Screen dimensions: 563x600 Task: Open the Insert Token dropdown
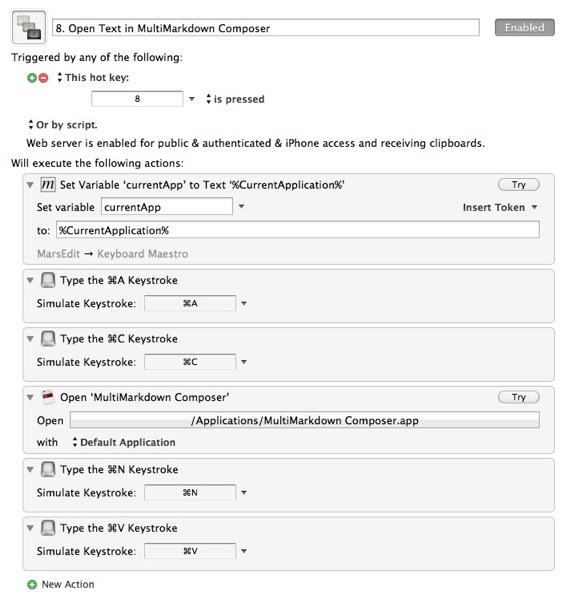tap(500, 207)
